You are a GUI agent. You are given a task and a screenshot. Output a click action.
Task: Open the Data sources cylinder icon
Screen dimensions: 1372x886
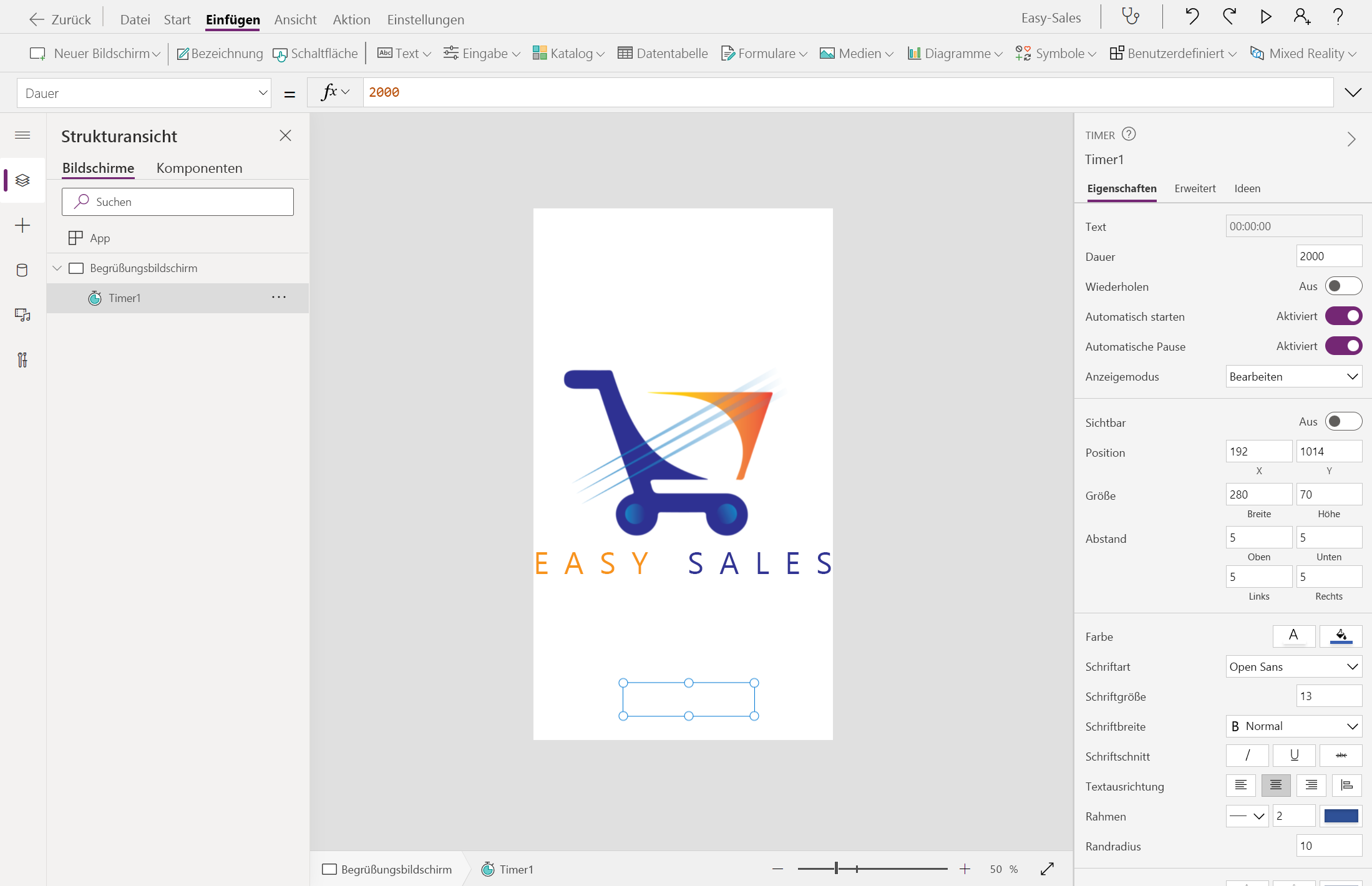click(22, 270)
